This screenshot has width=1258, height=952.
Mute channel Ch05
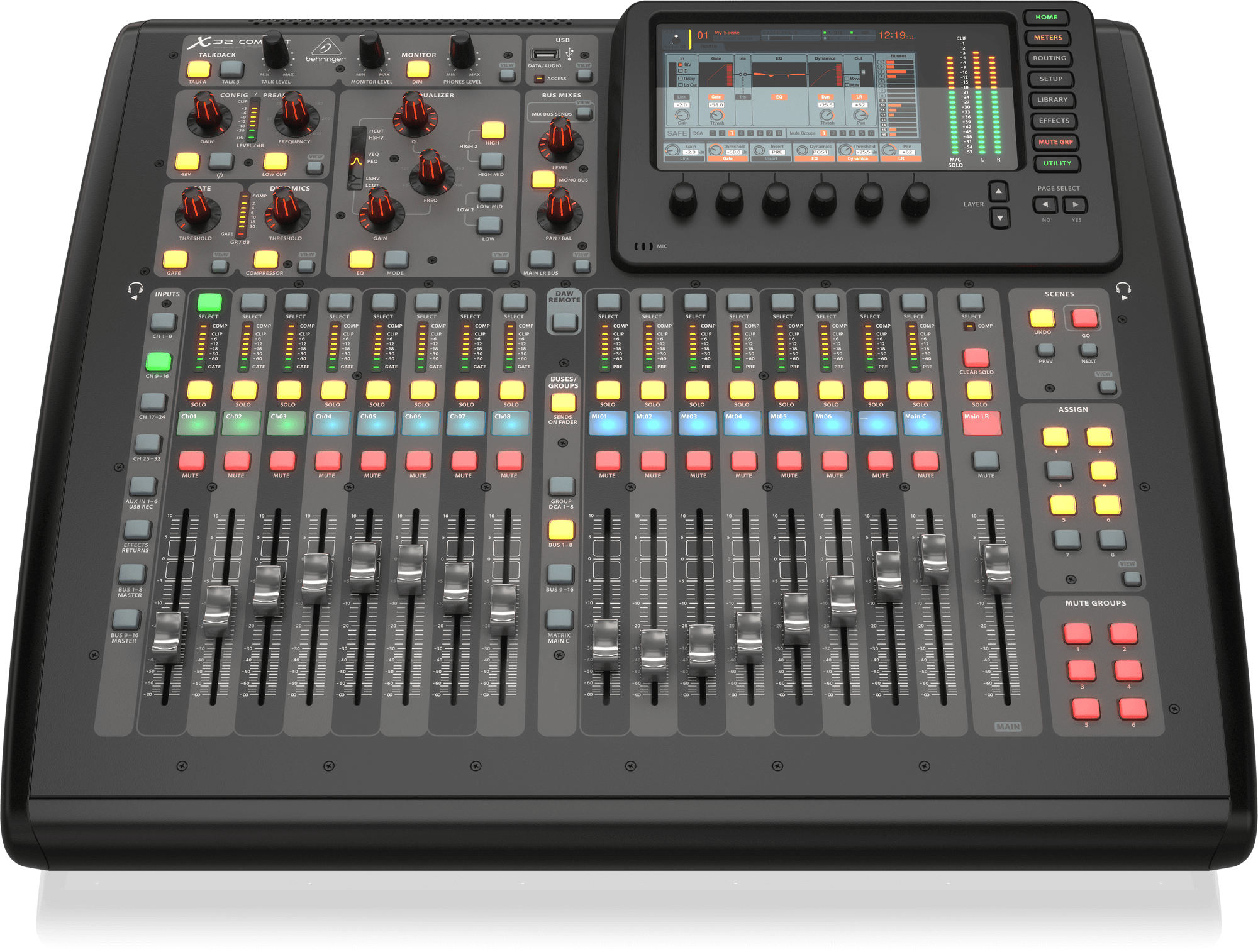[373, 461]
